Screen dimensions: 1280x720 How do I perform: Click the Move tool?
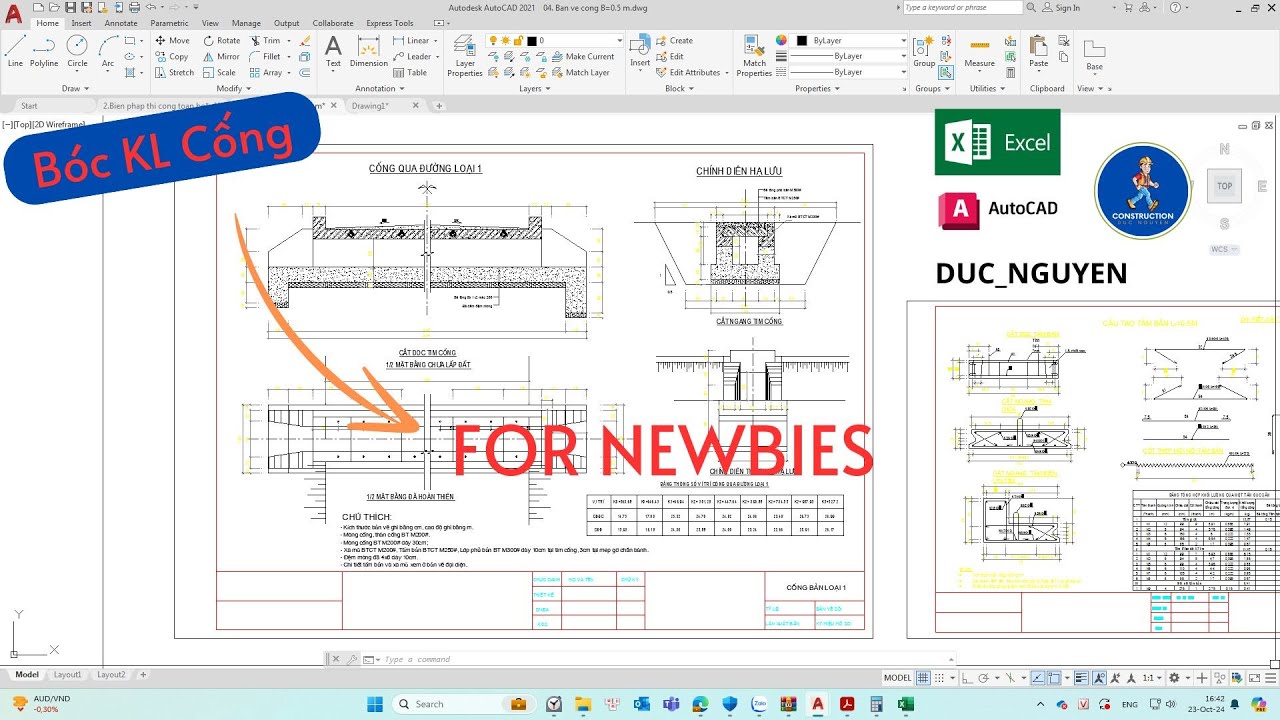(x=172, y=41)
